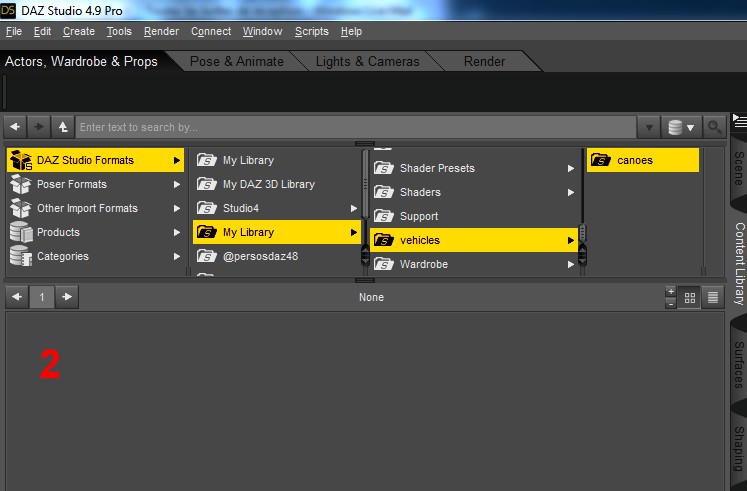
Task: Open the Window menu
Action: pos(262,31)
